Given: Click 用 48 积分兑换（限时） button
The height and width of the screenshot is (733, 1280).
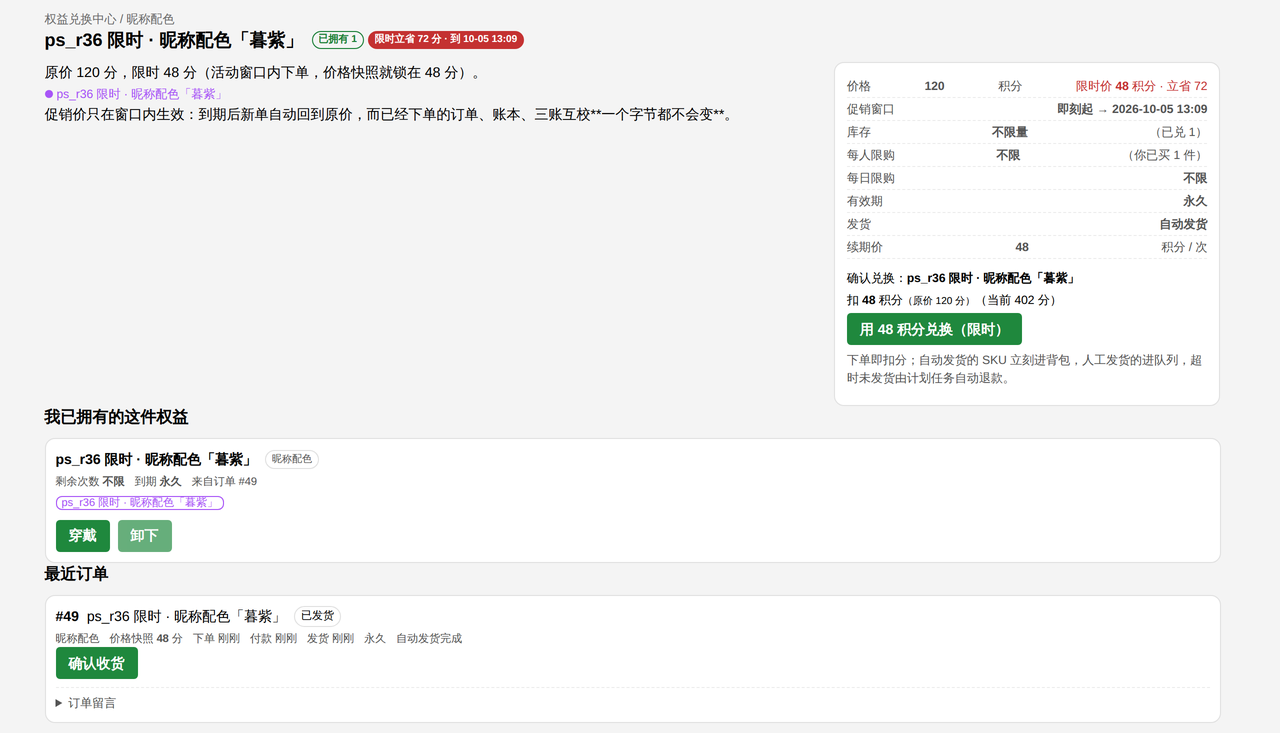Looking at the screenshot, I should (934, 329).
